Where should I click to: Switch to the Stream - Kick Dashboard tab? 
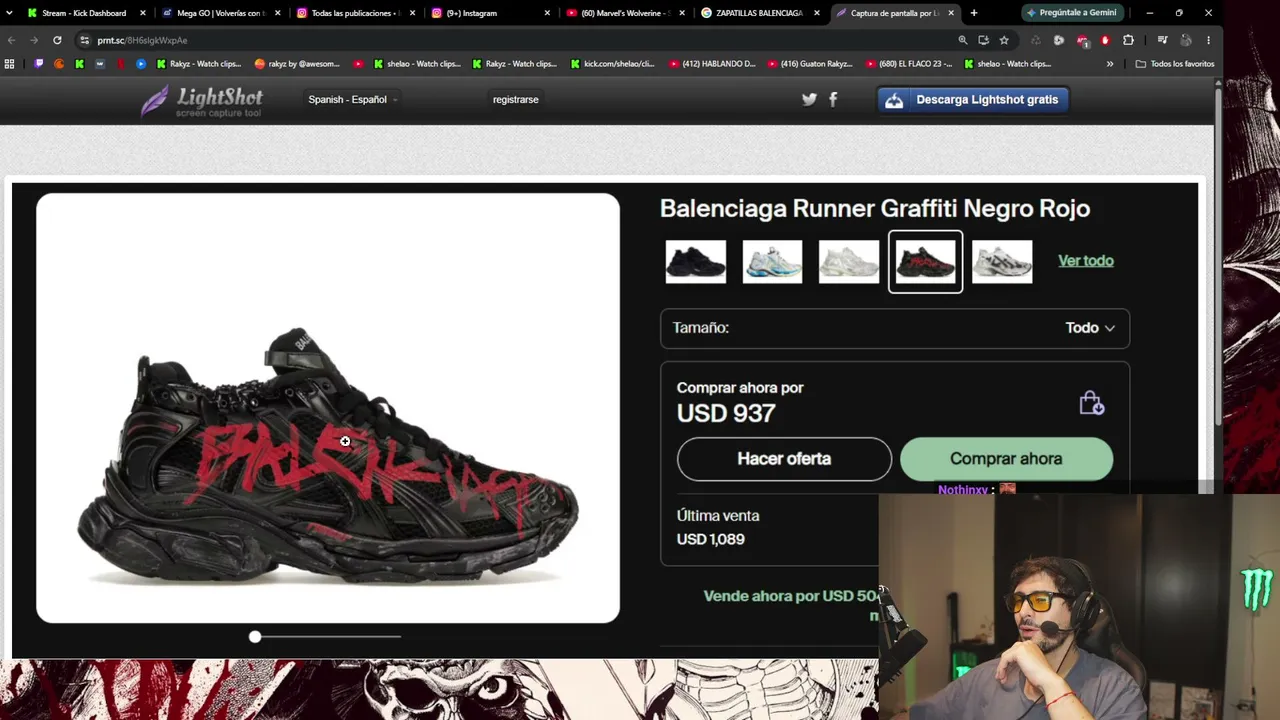pos(84,13)
